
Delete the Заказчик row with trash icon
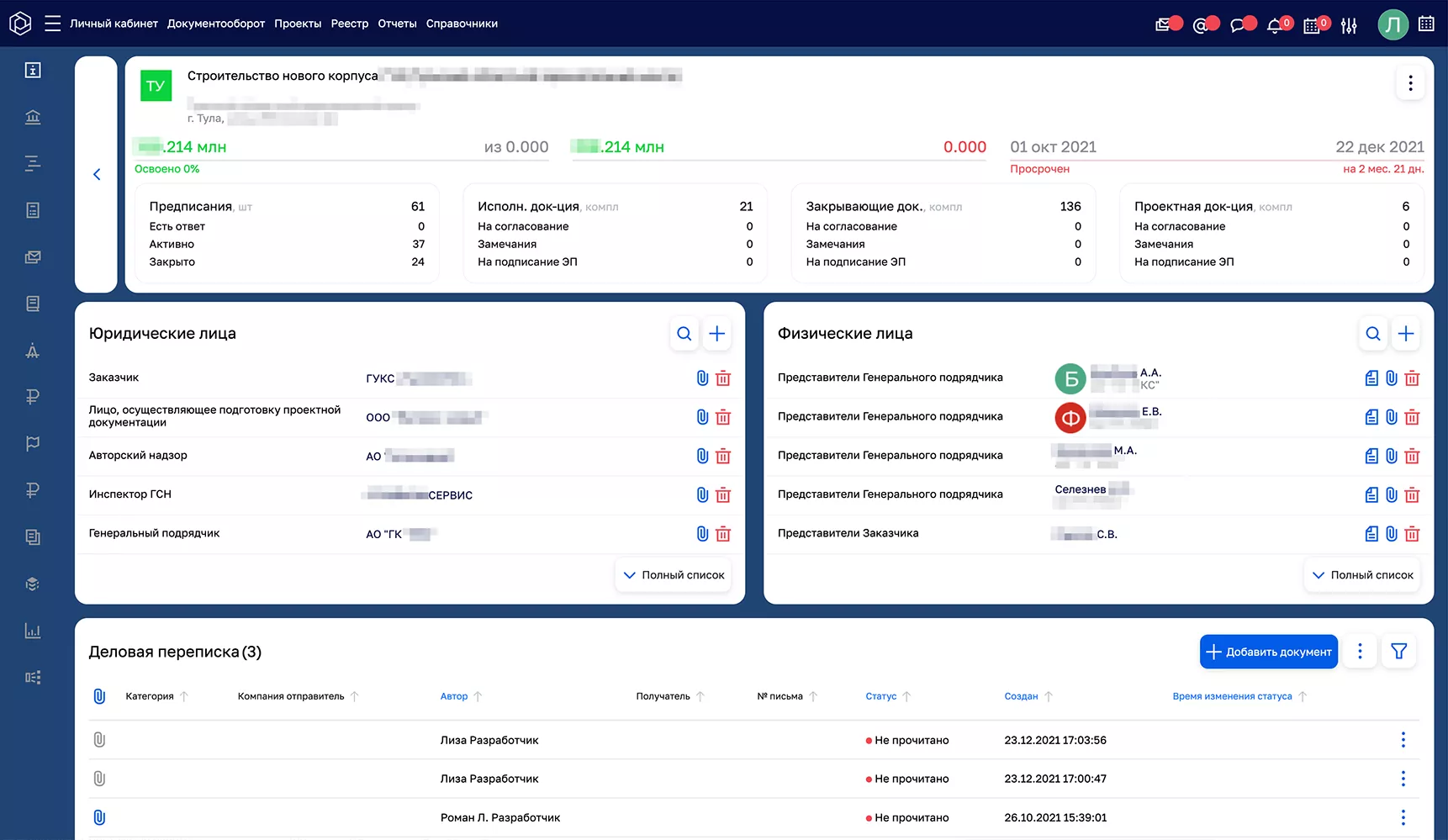click(x=723, y=378)
